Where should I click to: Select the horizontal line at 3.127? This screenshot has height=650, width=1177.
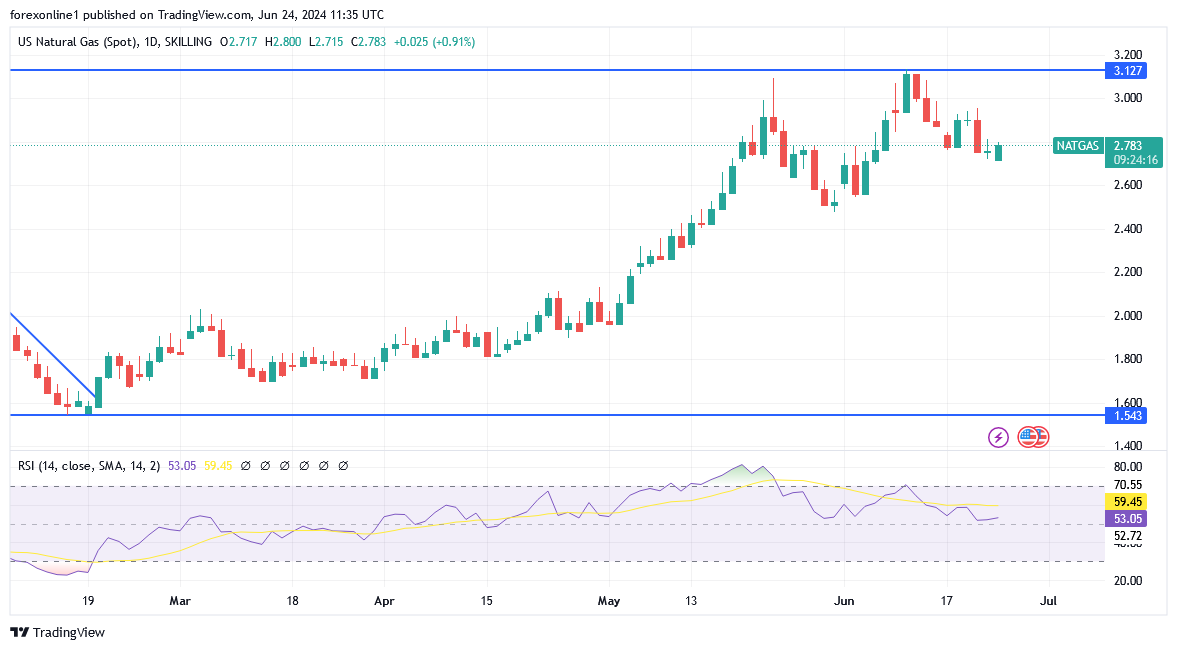click(500, 70)
